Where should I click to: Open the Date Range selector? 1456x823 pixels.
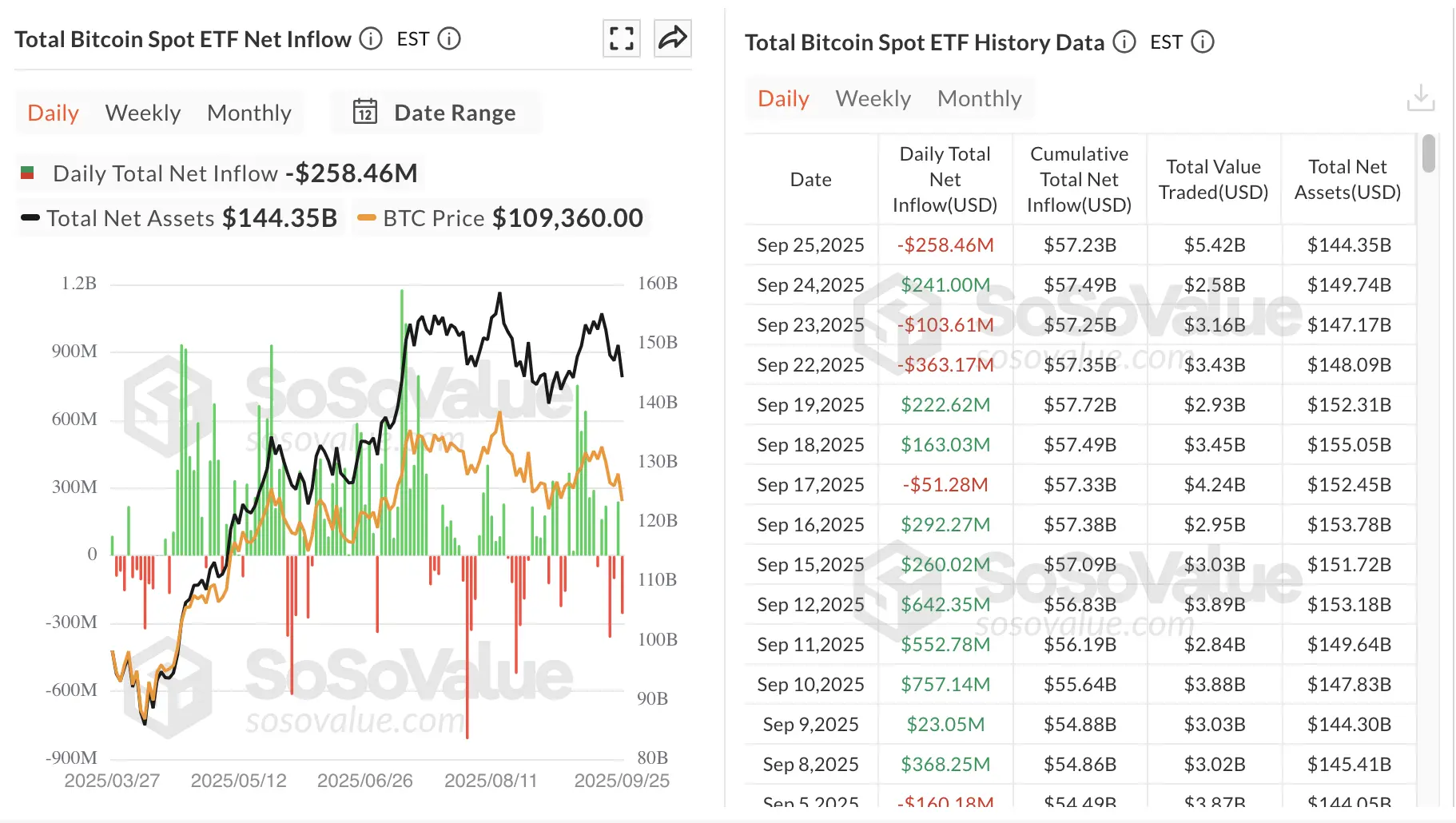pos(453,112)
